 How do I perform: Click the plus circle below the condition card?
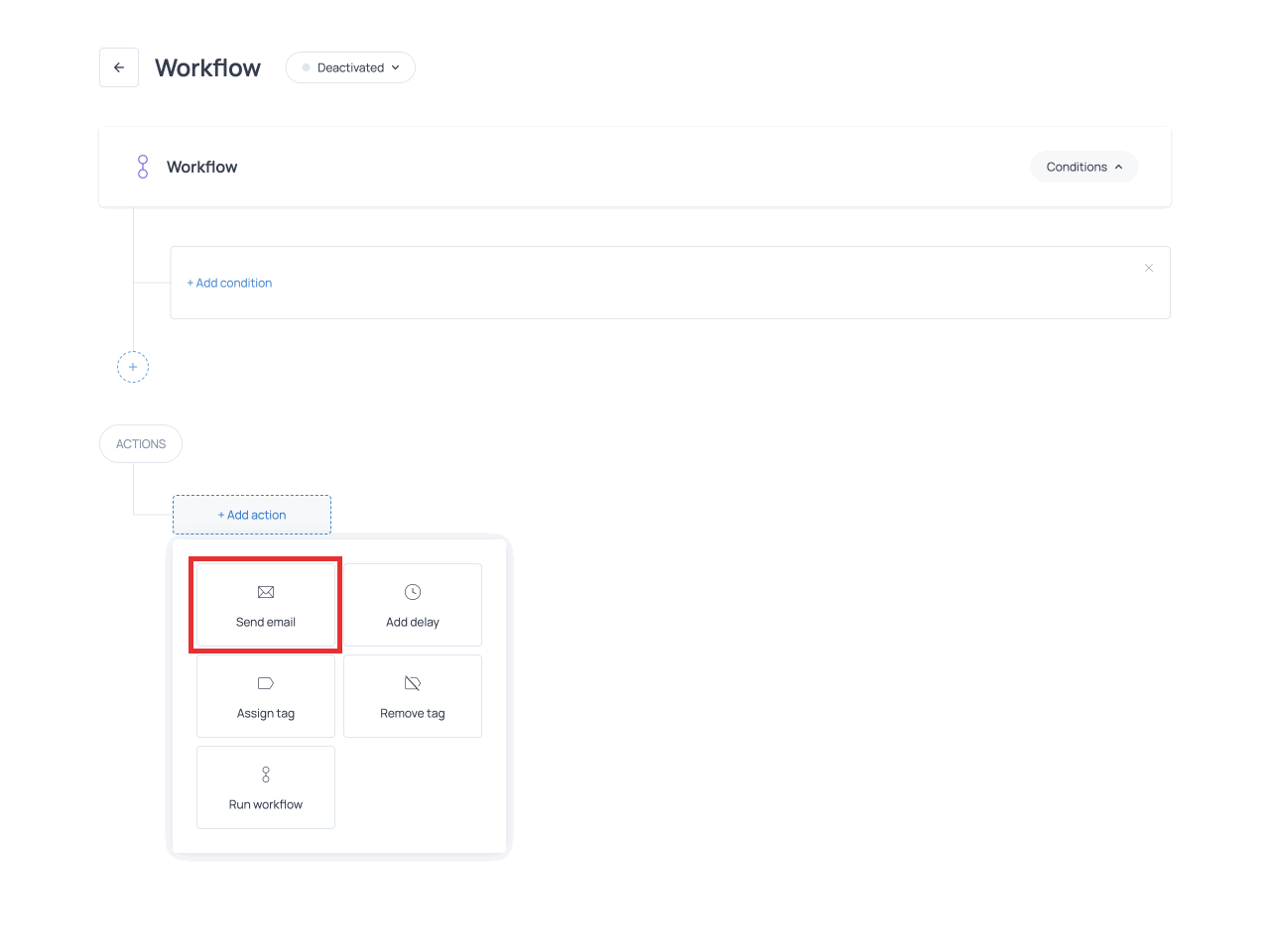133,367
